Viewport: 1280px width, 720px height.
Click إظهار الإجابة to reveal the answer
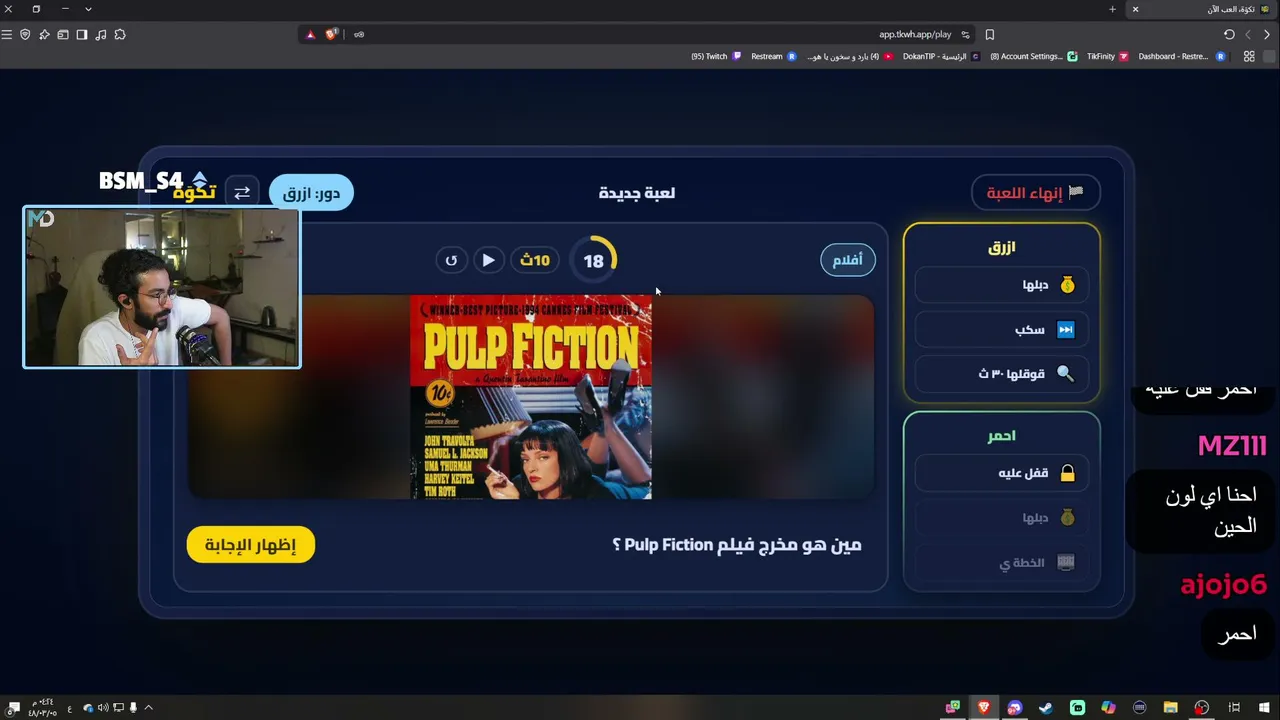(251, 545)
